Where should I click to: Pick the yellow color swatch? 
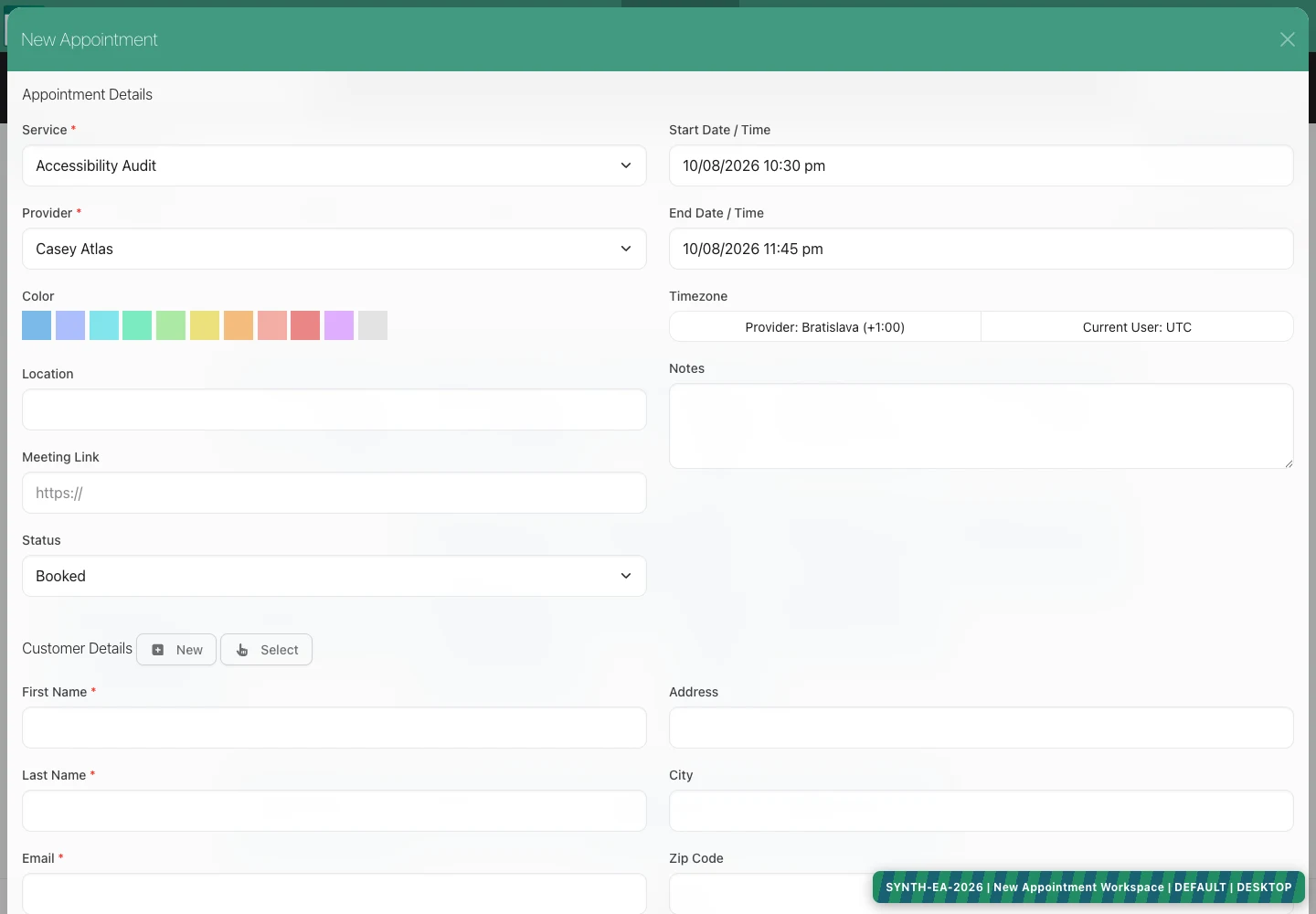[205, 325]
